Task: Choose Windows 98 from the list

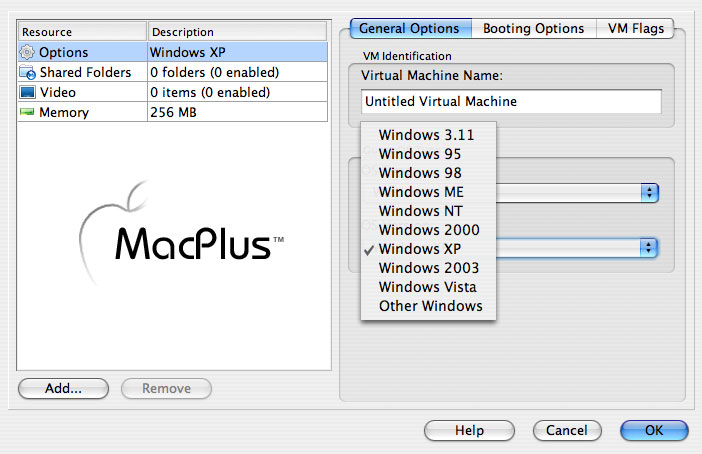Action: point(428,173)
